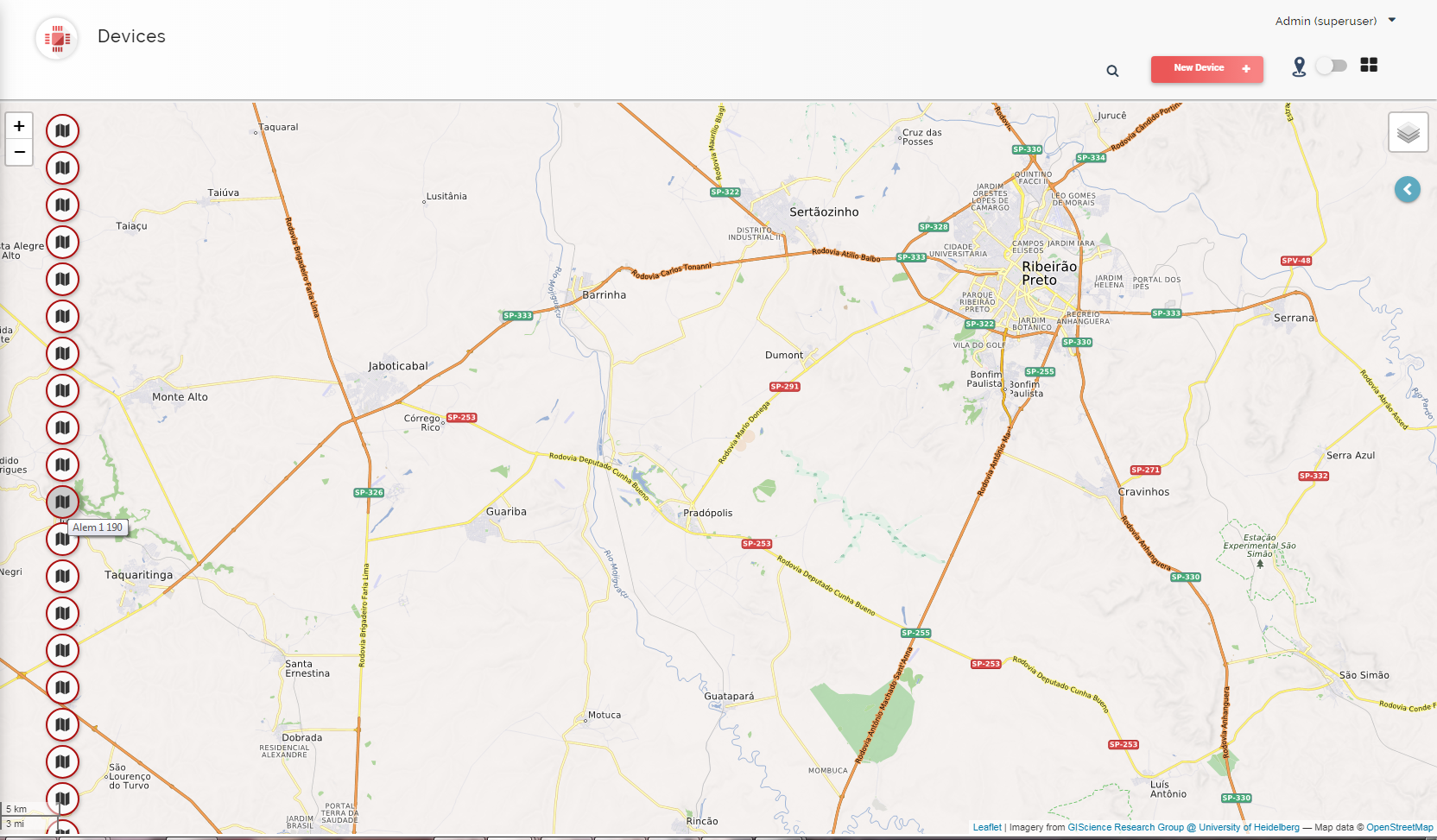Image resolution: width=1437 pixels, height=840 pixels.
Task: Switch to grid view using the grid icon
Action: 1368,65
